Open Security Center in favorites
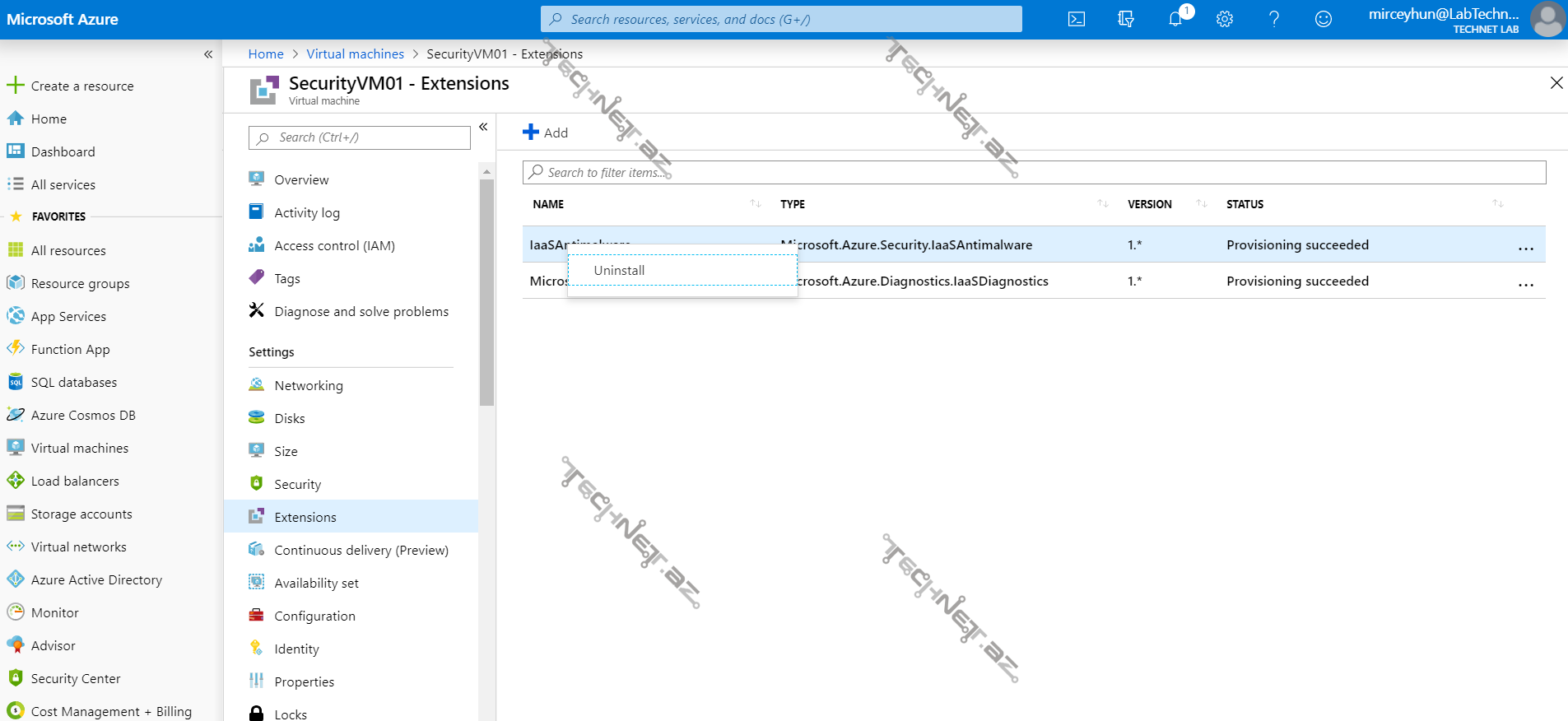Viewport: 1568px width, 721px height. click(x=76, y=678)
